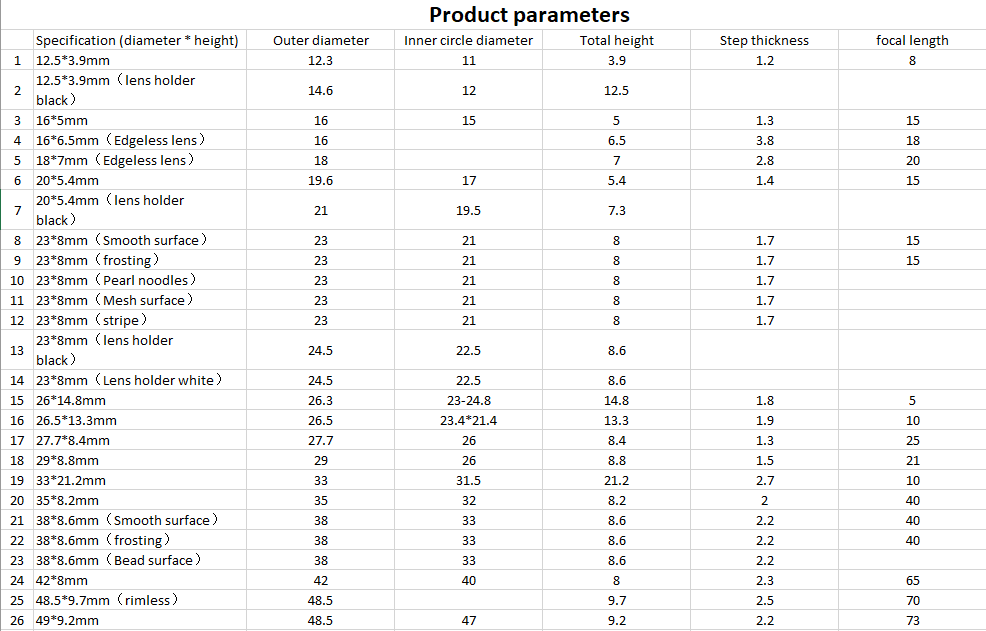Select the Product parameters title cell
Image resolution: width=986 pixels, height=631 pixels.
(x=529, y=14)
